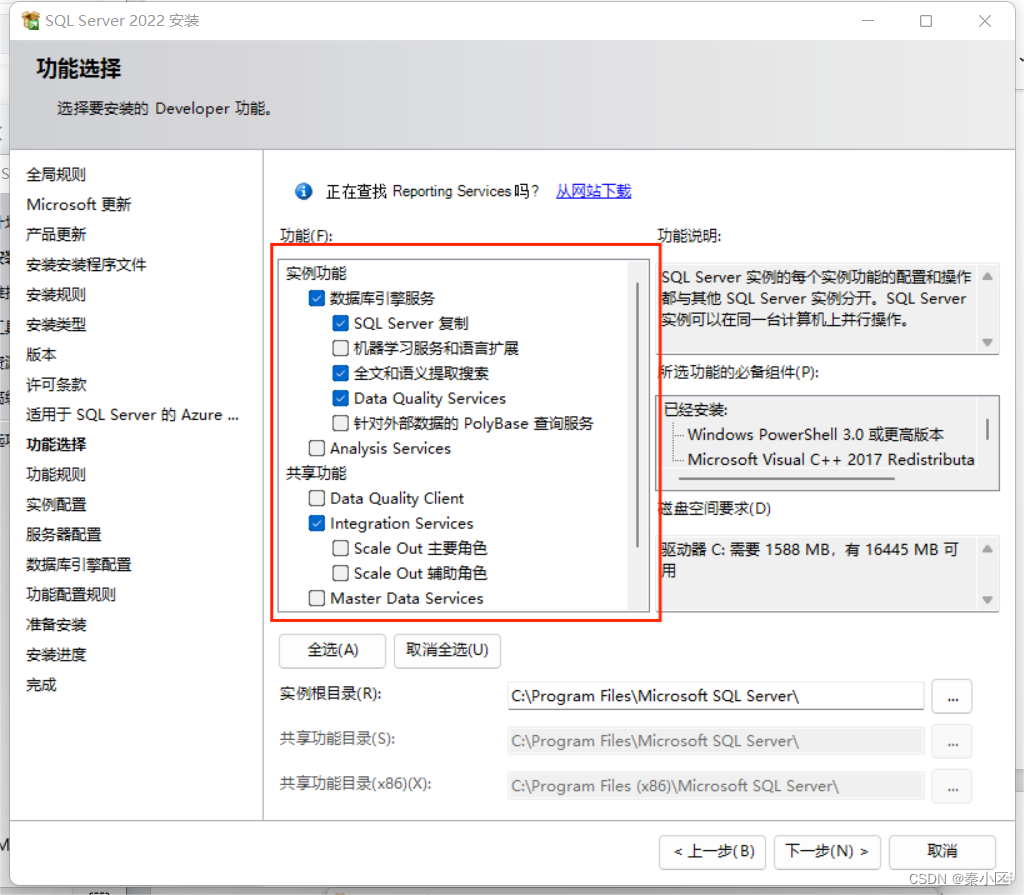Select the 安装规则 step
This screenshot has width=1024, height=895.
click(56, 295)
